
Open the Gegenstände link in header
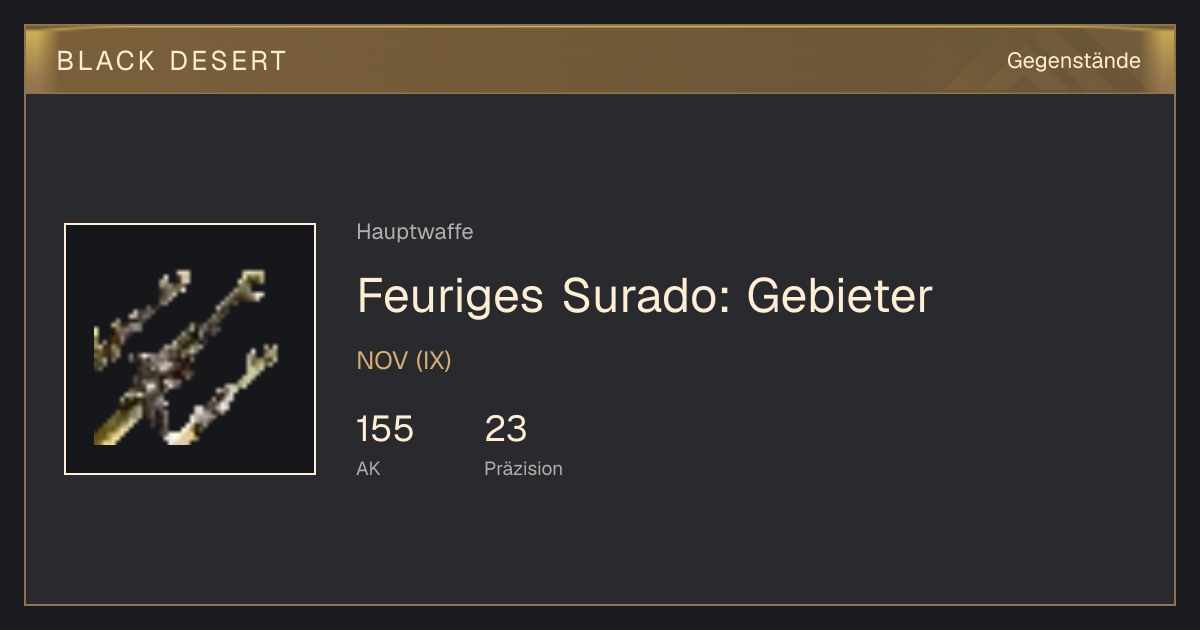click(1073, 61)
